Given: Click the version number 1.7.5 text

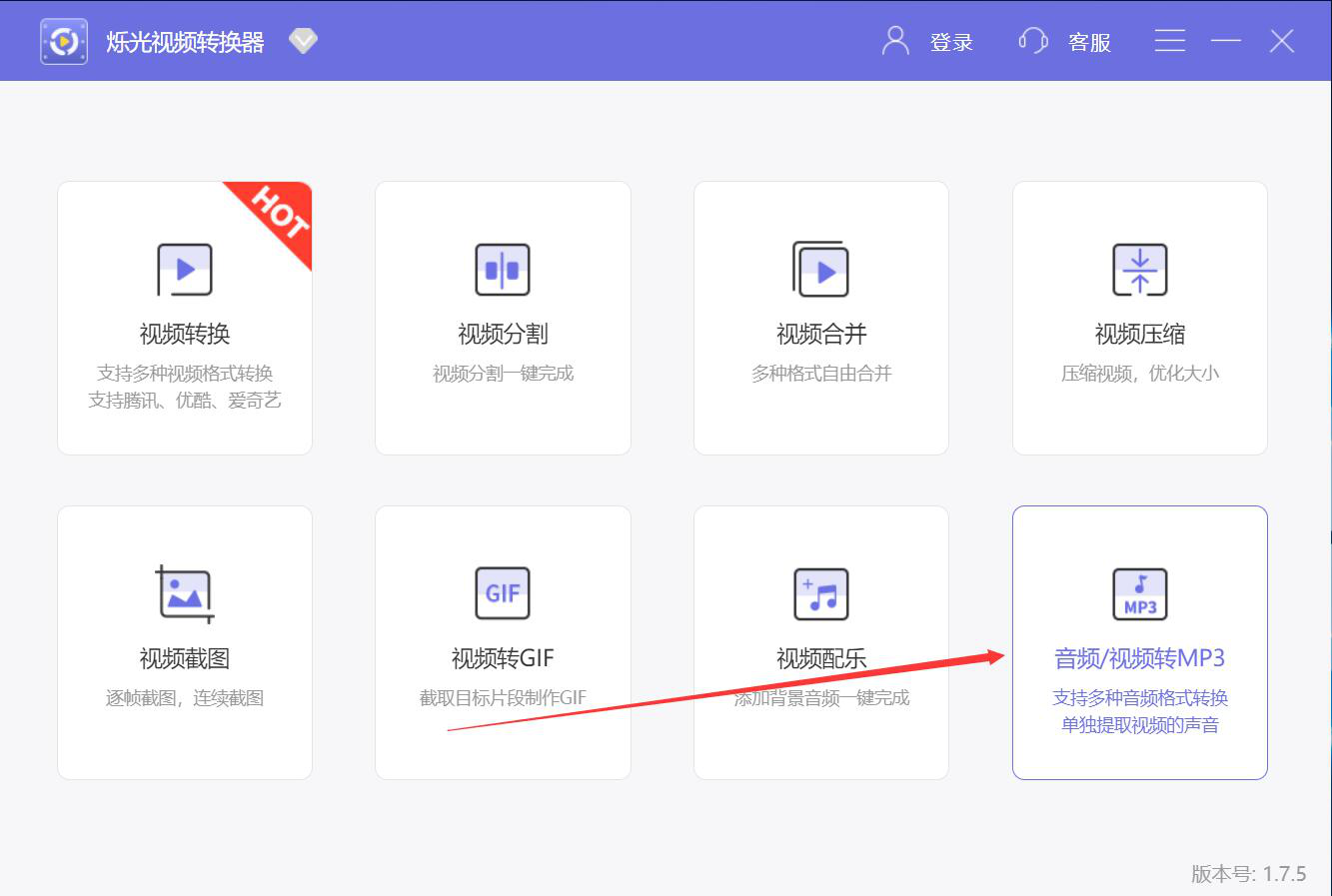Looking at the screenshot, I should point(1248,874).
